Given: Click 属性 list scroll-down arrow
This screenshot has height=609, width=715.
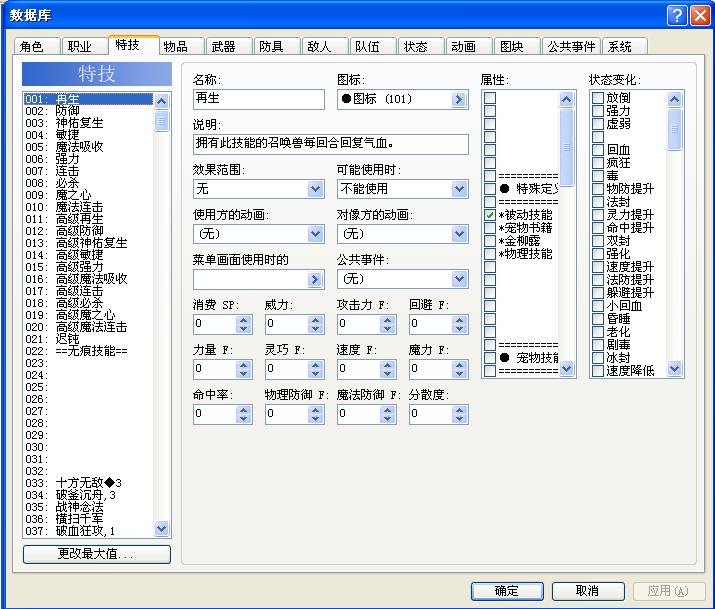Looking at the screenshot, I should click(x=566, y=368).
